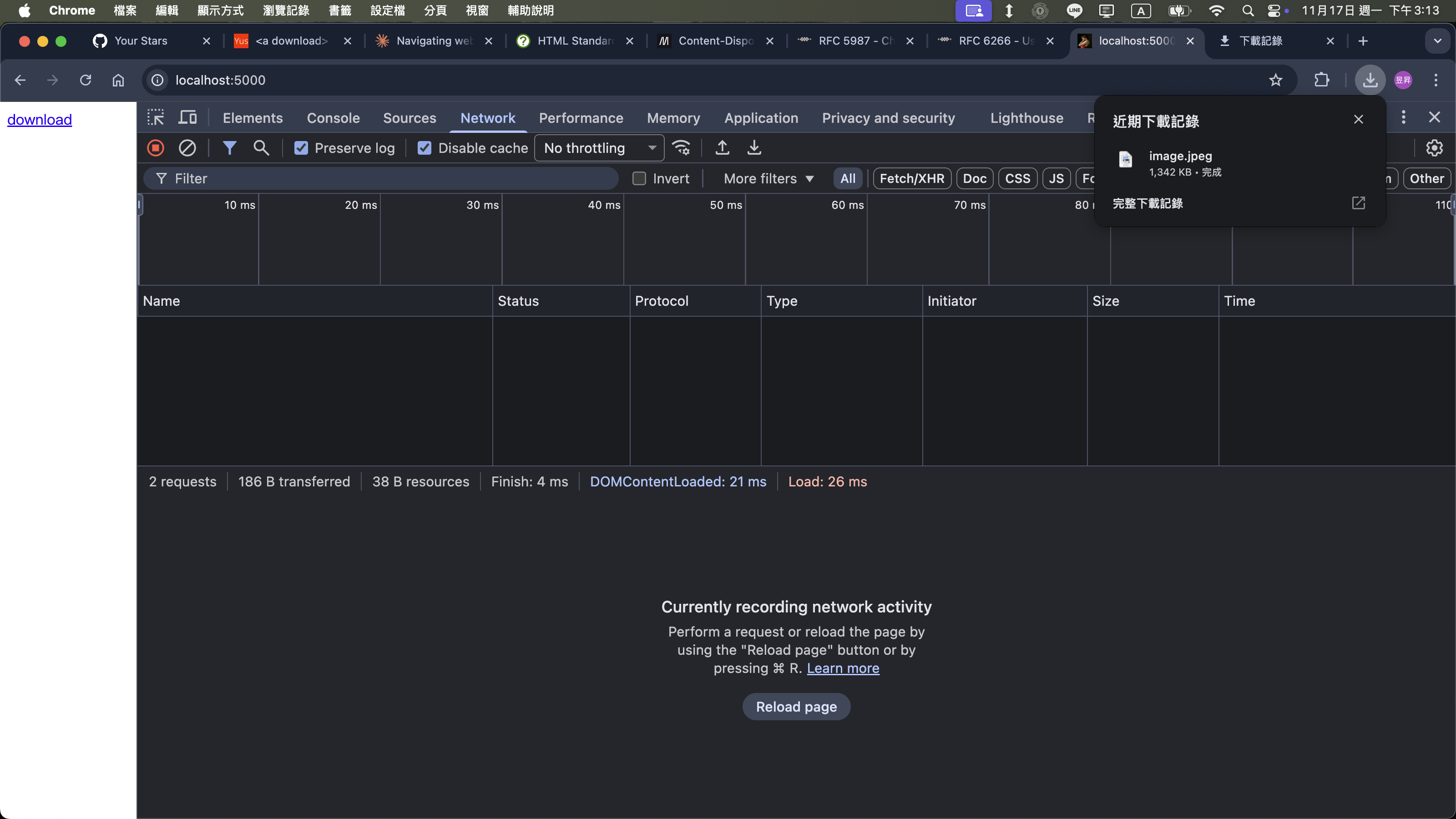The height and width of the screenshot is (819, 1456).
Task: Toggle the network filter funnel icon
Action: pyautogui.click(x=229, y=148)
